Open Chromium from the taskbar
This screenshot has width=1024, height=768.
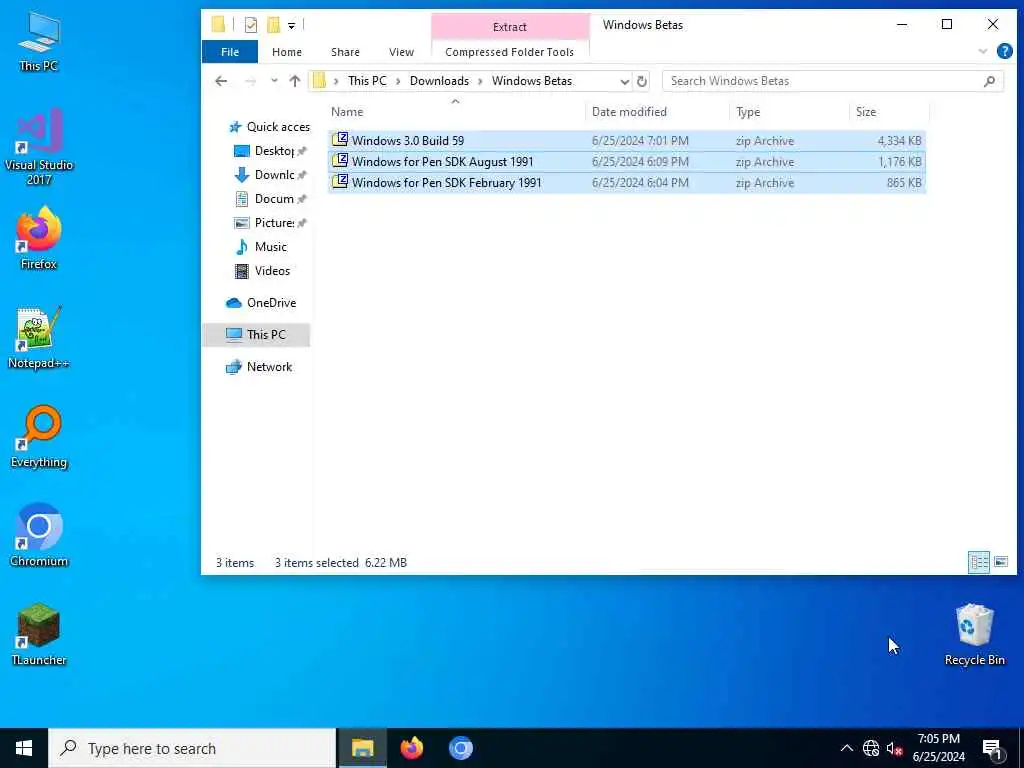click(460, 748)
